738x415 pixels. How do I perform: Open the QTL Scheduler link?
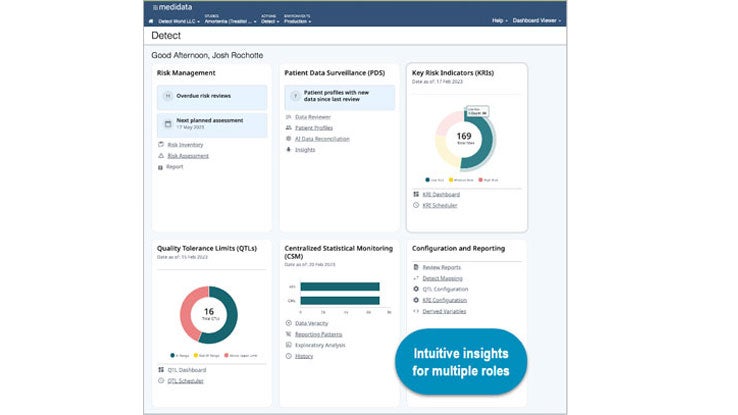[185, 381]
